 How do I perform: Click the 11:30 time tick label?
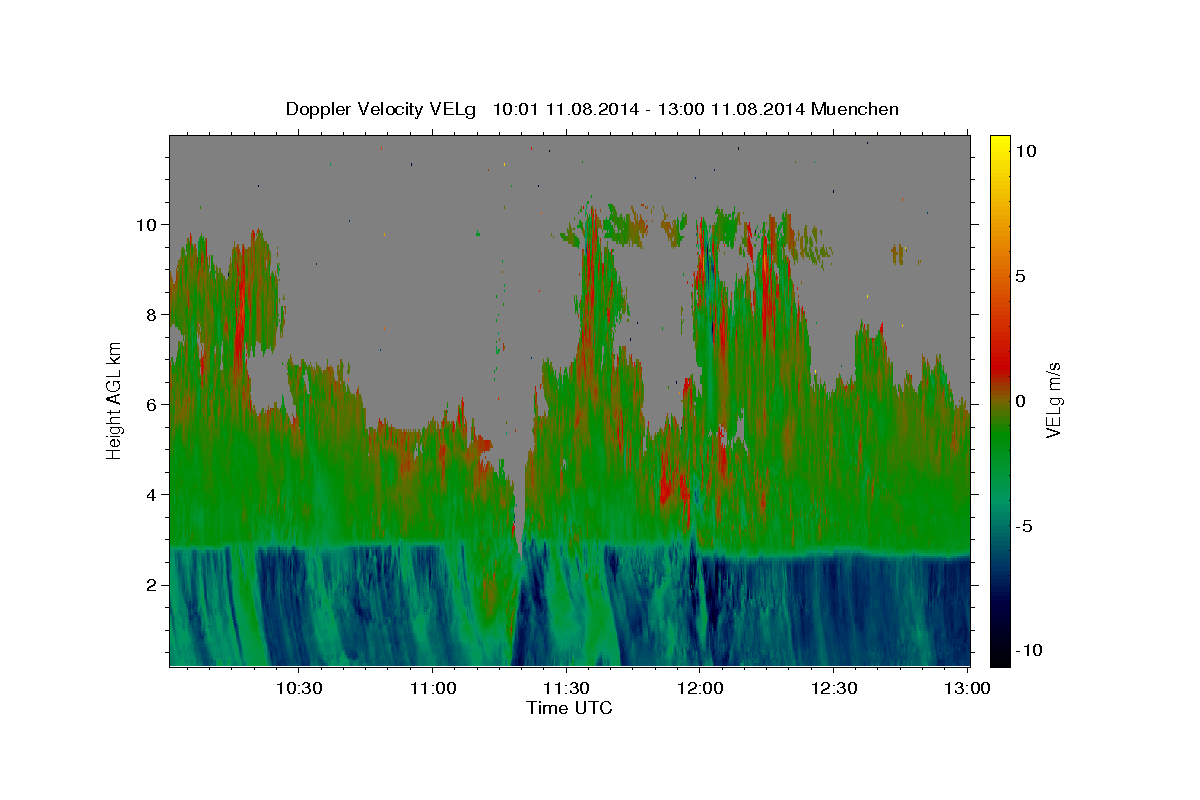click(567, 688)
